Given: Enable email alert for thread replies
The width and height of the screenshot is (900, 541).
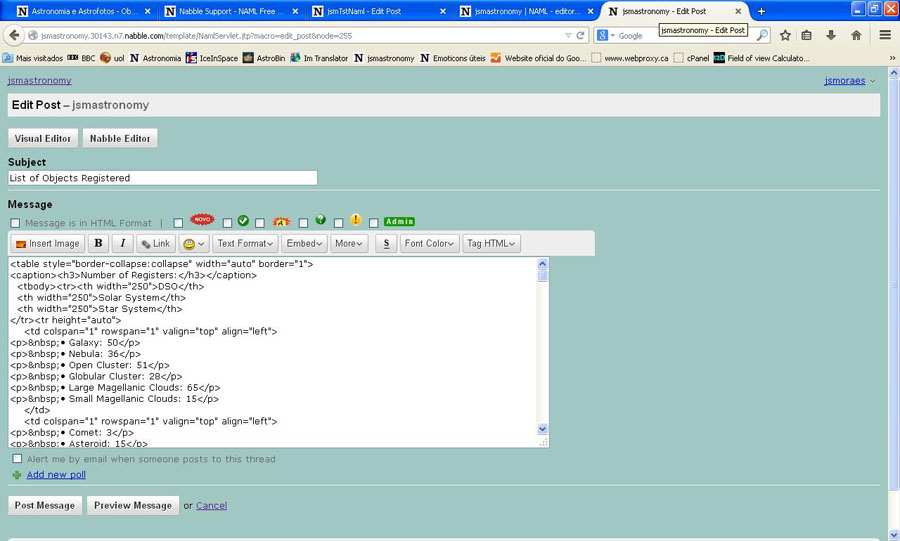Looking at the screenshot, I should coord(17,459).
